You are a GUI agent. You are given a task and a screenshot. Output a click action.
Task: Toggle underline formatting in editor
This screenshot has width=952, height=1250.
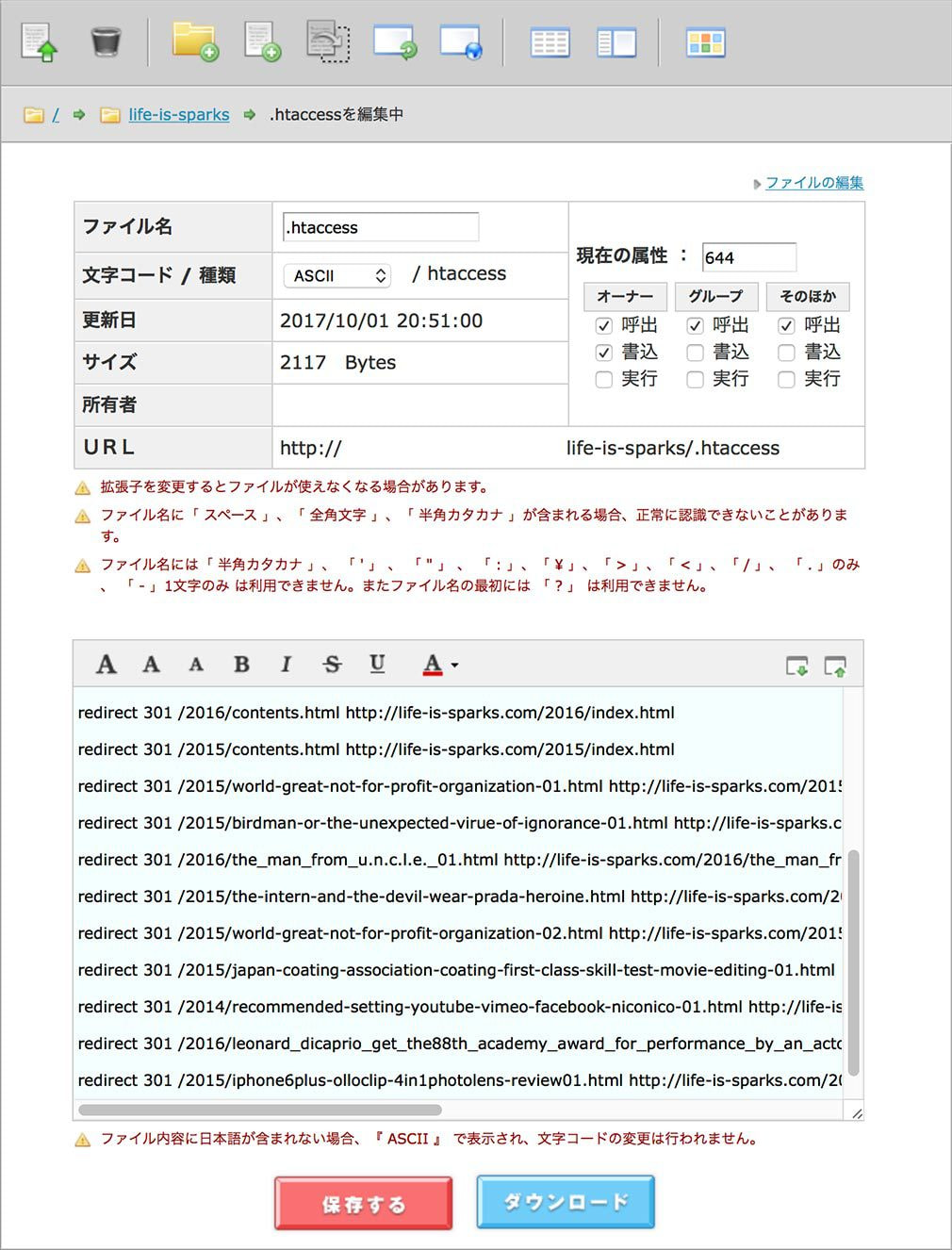[x=377, y=665]
